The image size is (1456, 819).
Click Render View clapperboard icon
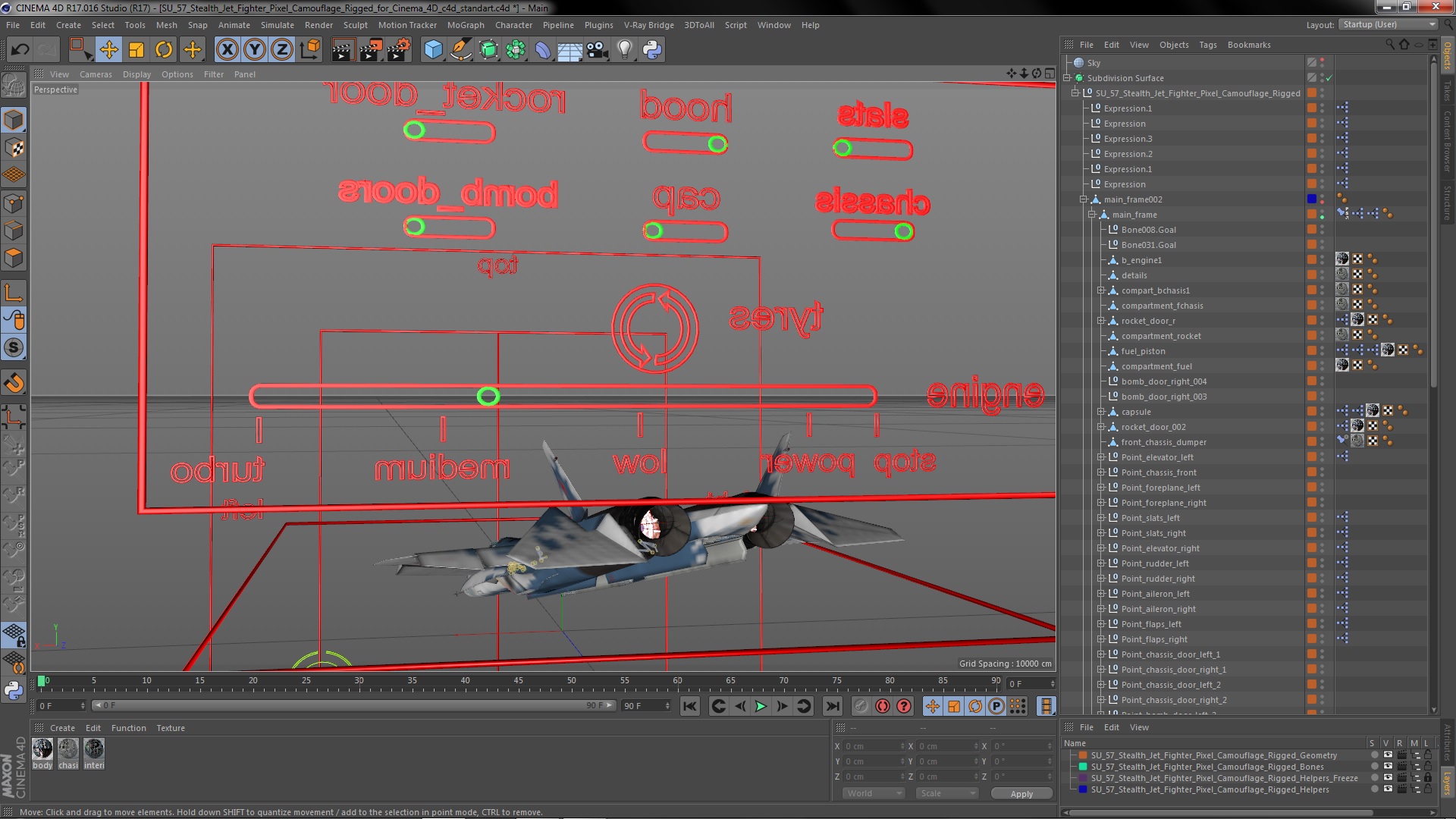[x=343, y=50]
